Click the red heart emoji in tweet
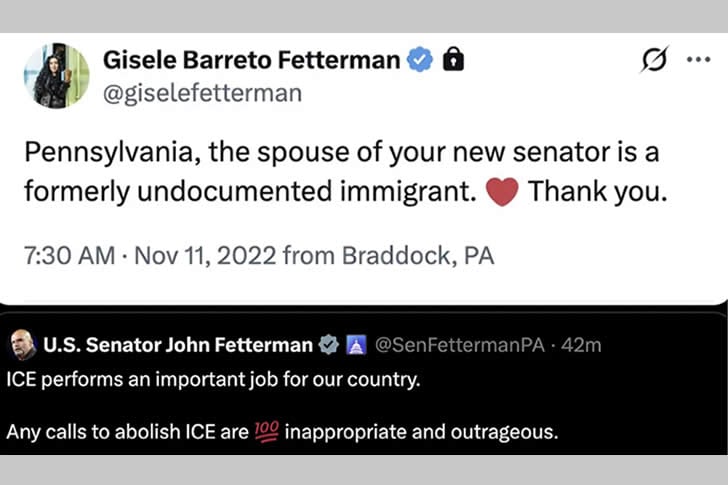 [501, 190]
